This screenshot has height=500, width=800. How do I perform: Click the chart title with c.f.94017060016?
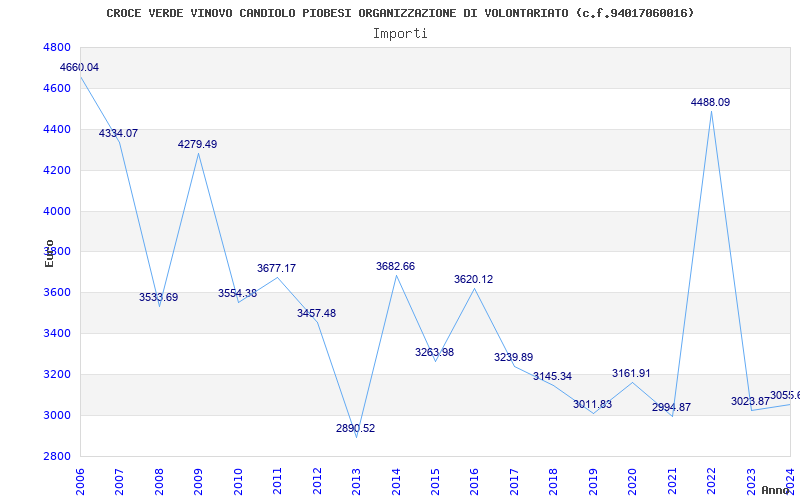pyautogui.click(x=401, y=13)
